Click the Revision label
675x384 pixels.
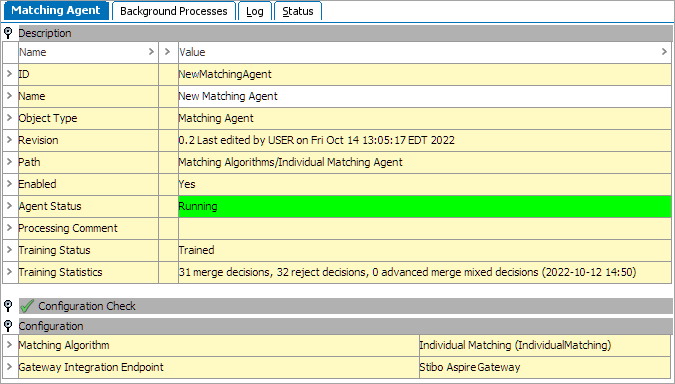38,140
